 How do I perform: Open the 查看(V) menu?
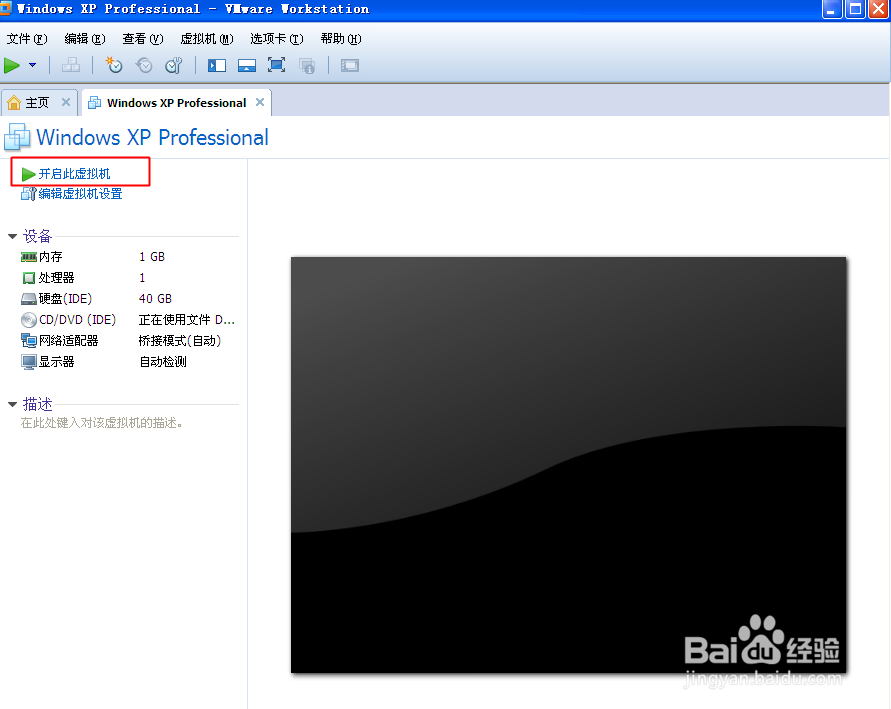coord(143,39)
